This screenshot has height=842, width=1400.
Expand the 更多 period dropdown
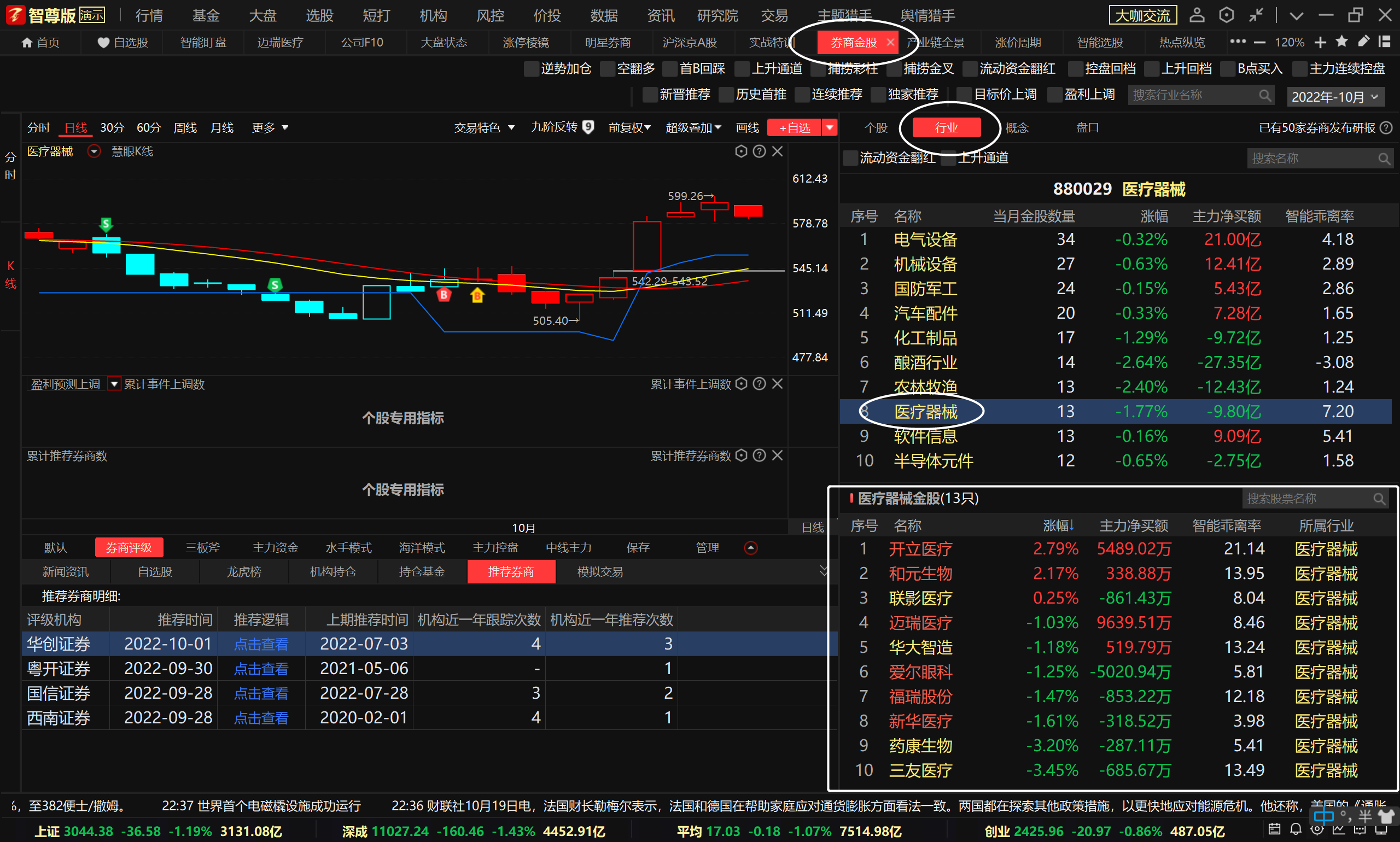pos(270,127)
